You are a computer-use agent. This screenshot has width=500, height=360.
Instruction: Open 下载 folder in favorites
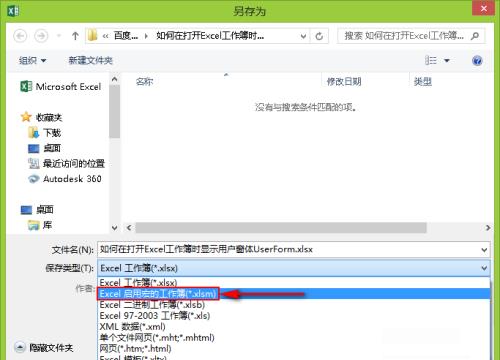coord(45,133)
